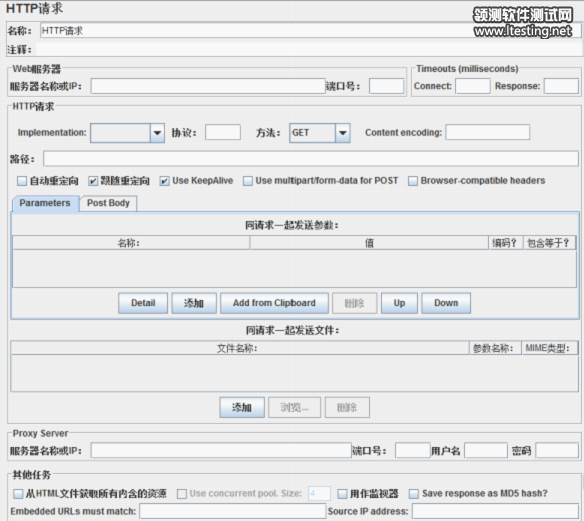Click 删除 button beside 浏览
Image resolution: width=584 pixels, height=521 pixels.
pyautogui.click(x=347, y=407)
